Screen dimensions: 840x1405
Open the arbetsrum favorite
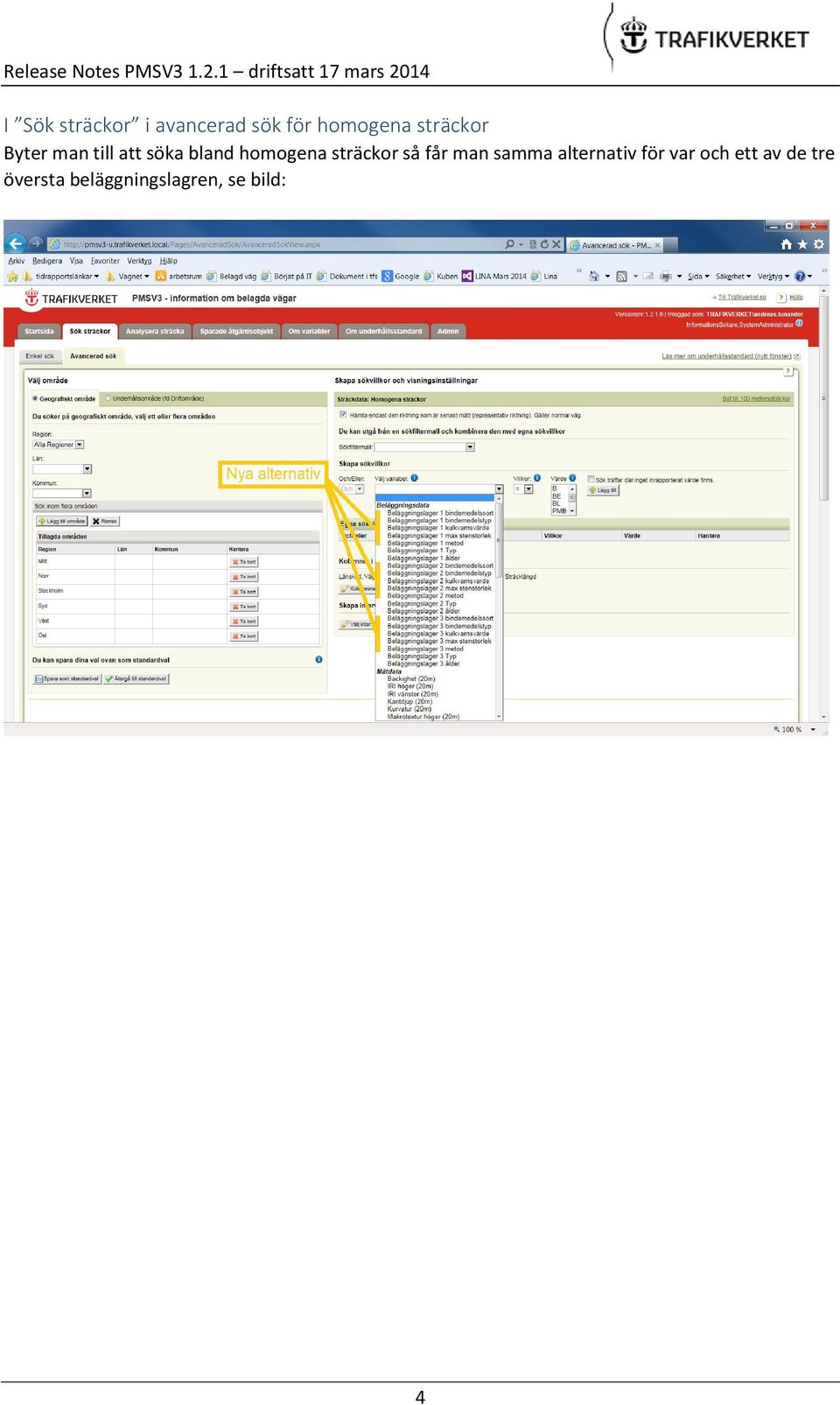click(178, 277)
